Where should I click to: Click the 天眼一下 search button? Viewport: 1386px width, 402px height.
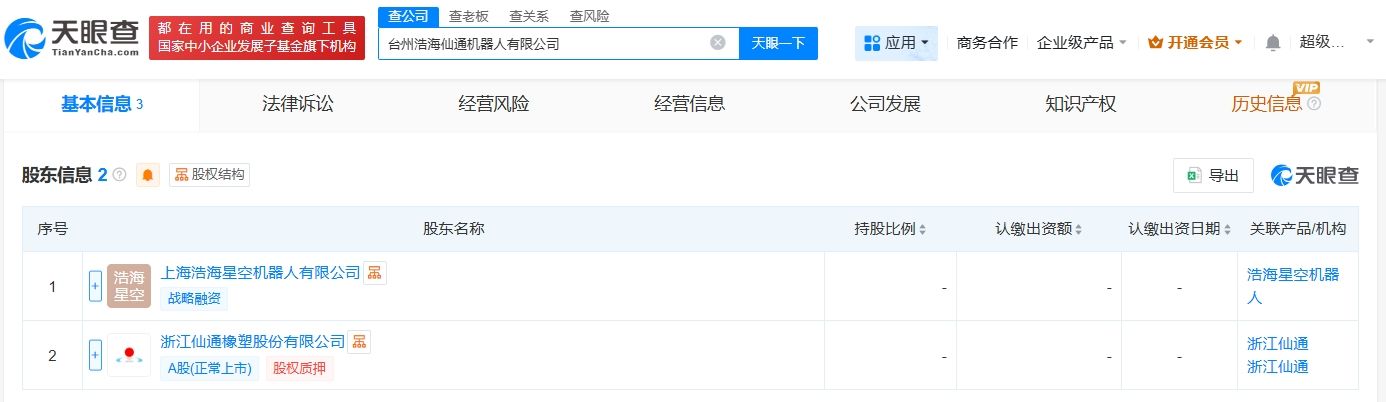tap(778, 43)
